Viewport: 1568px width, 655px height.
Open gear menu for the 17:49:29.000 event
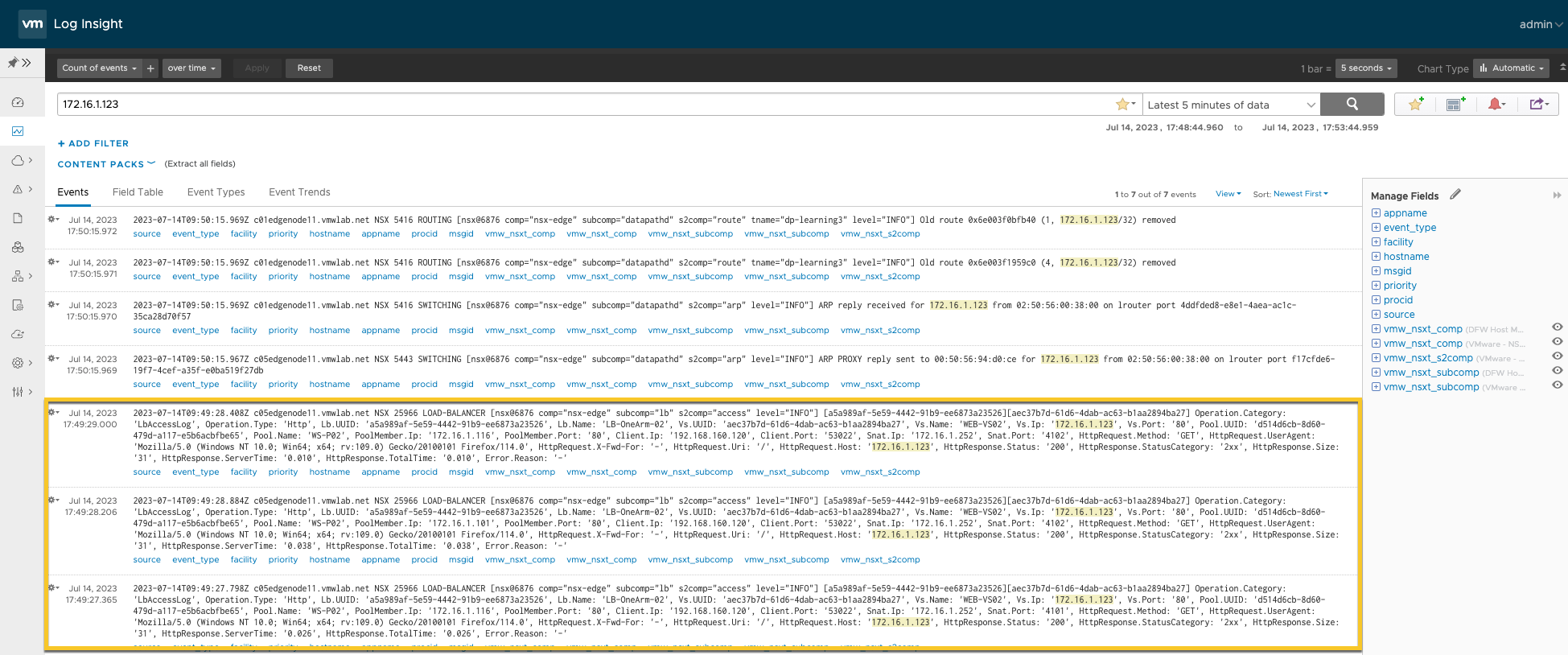pyautogui.click(x=53, y=412)
